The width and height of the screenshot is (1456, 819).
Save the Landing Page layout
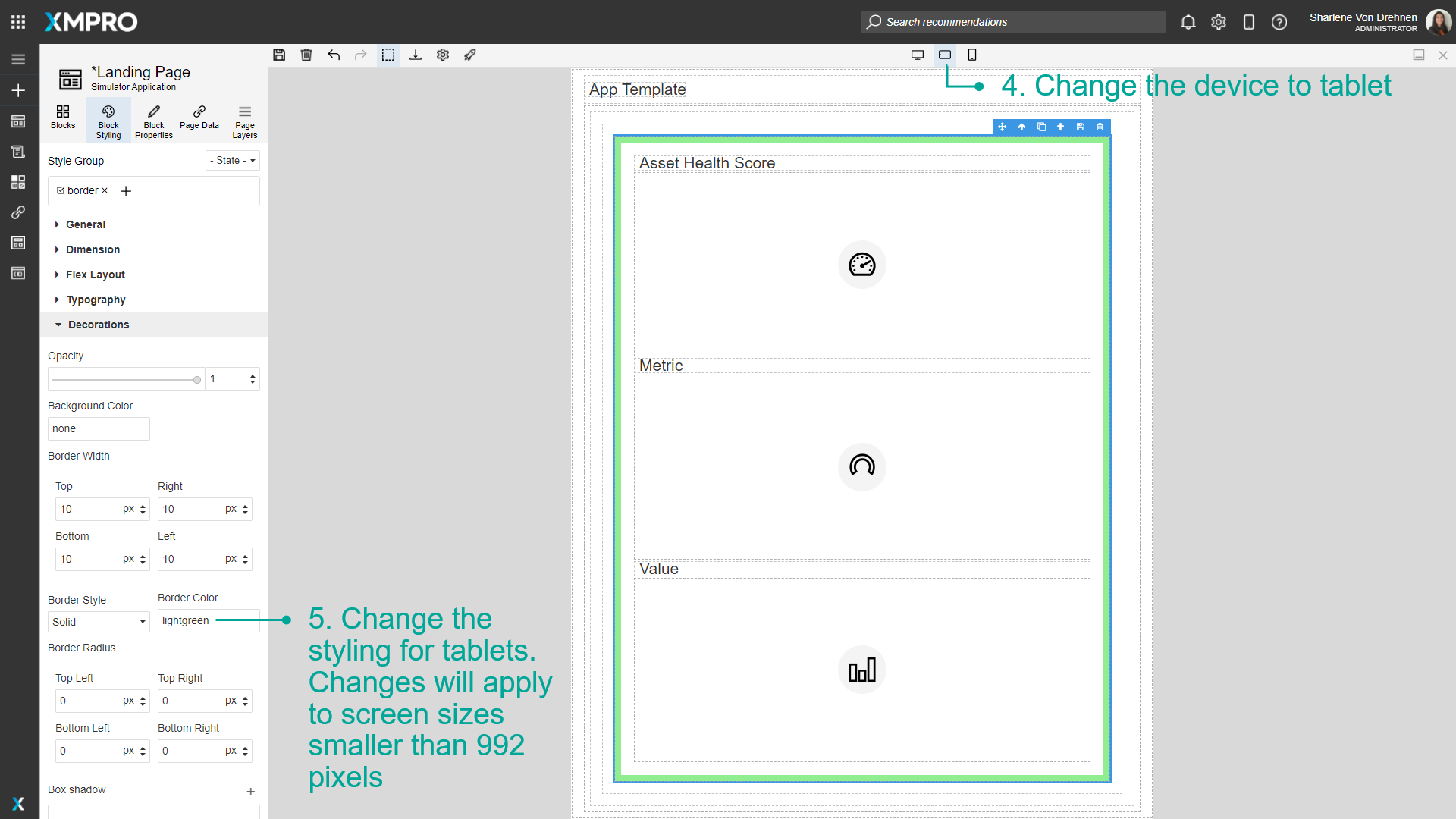279,55
